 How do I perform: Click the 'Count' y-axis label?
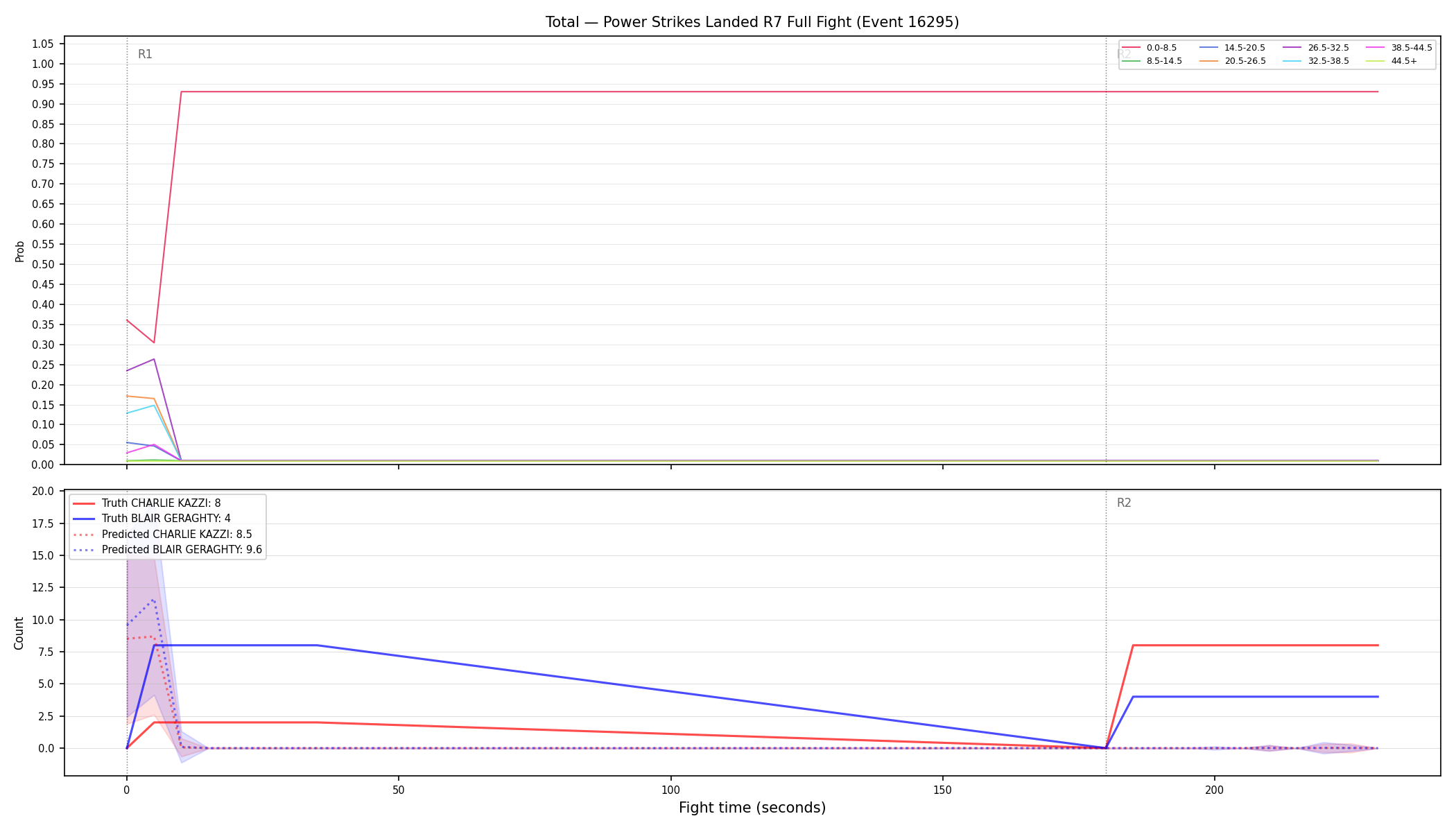pos(19,633)
